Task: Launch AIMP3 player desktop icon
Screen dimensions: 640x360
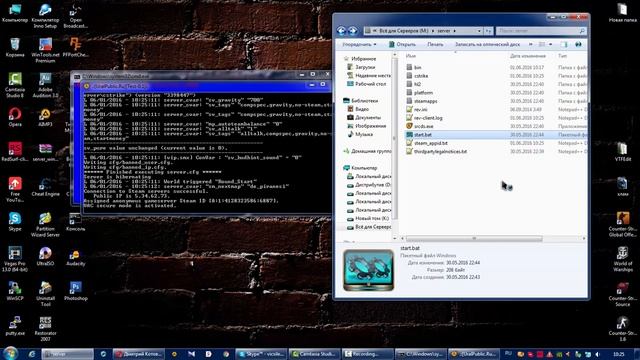Action: [x=45, y=117]
